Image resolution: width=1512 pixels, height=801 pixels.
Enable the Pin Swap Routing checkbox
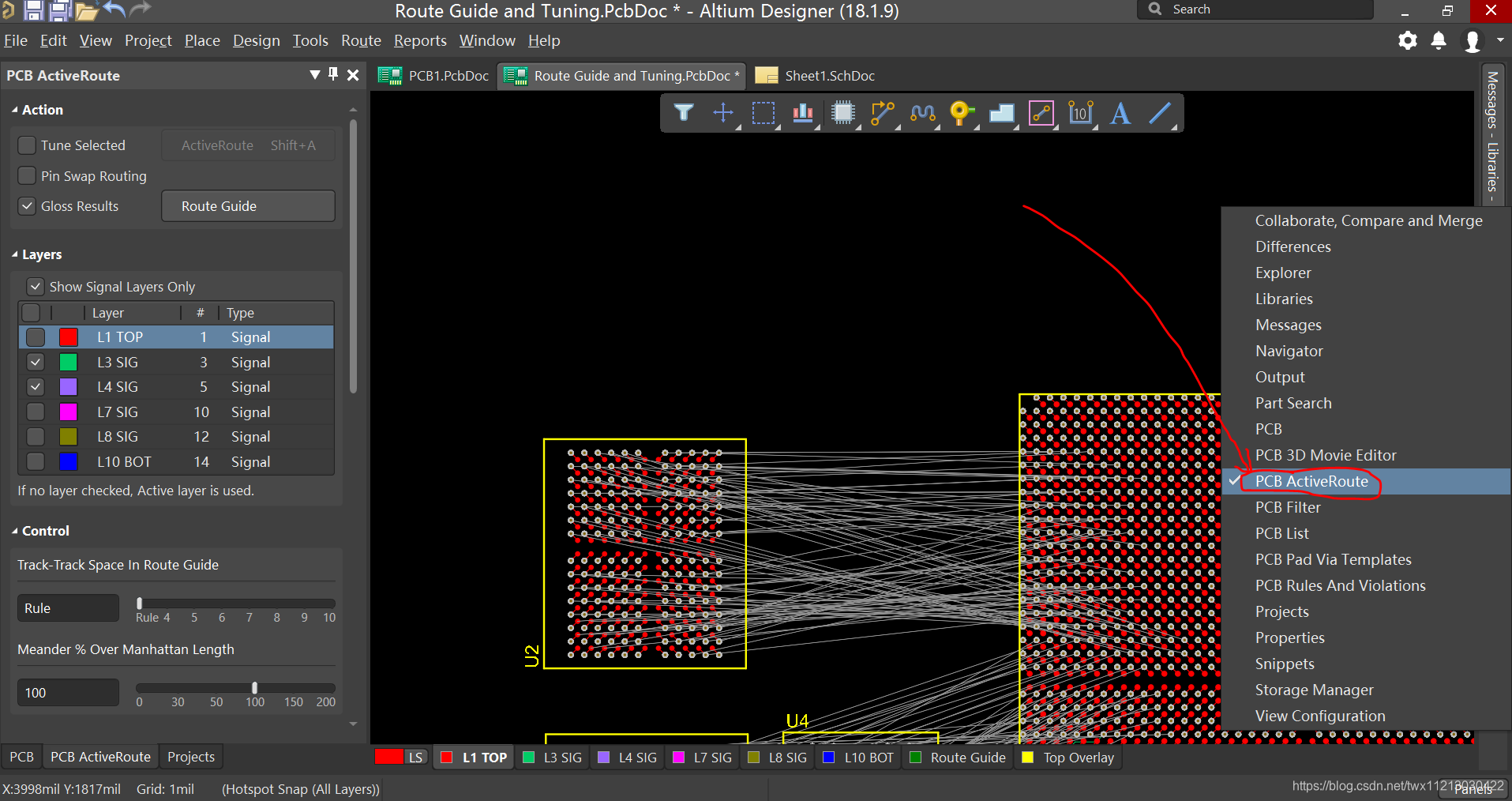27,175
